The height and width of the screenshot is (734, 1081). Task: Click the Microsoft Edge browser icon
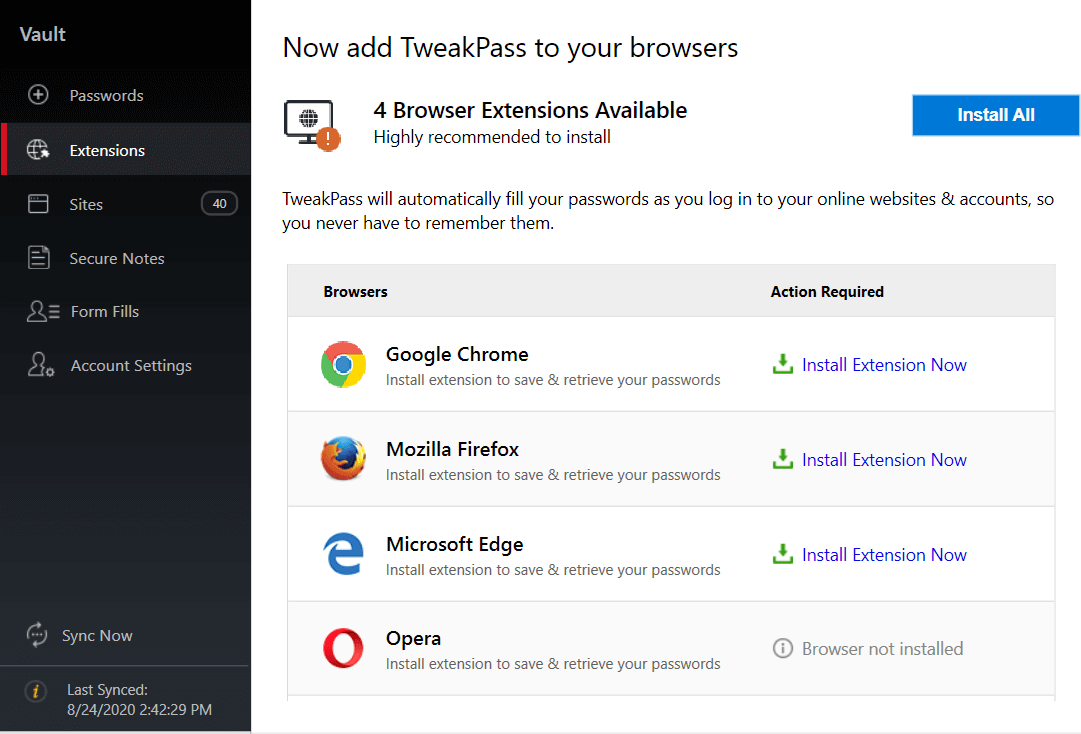[343, 554]
